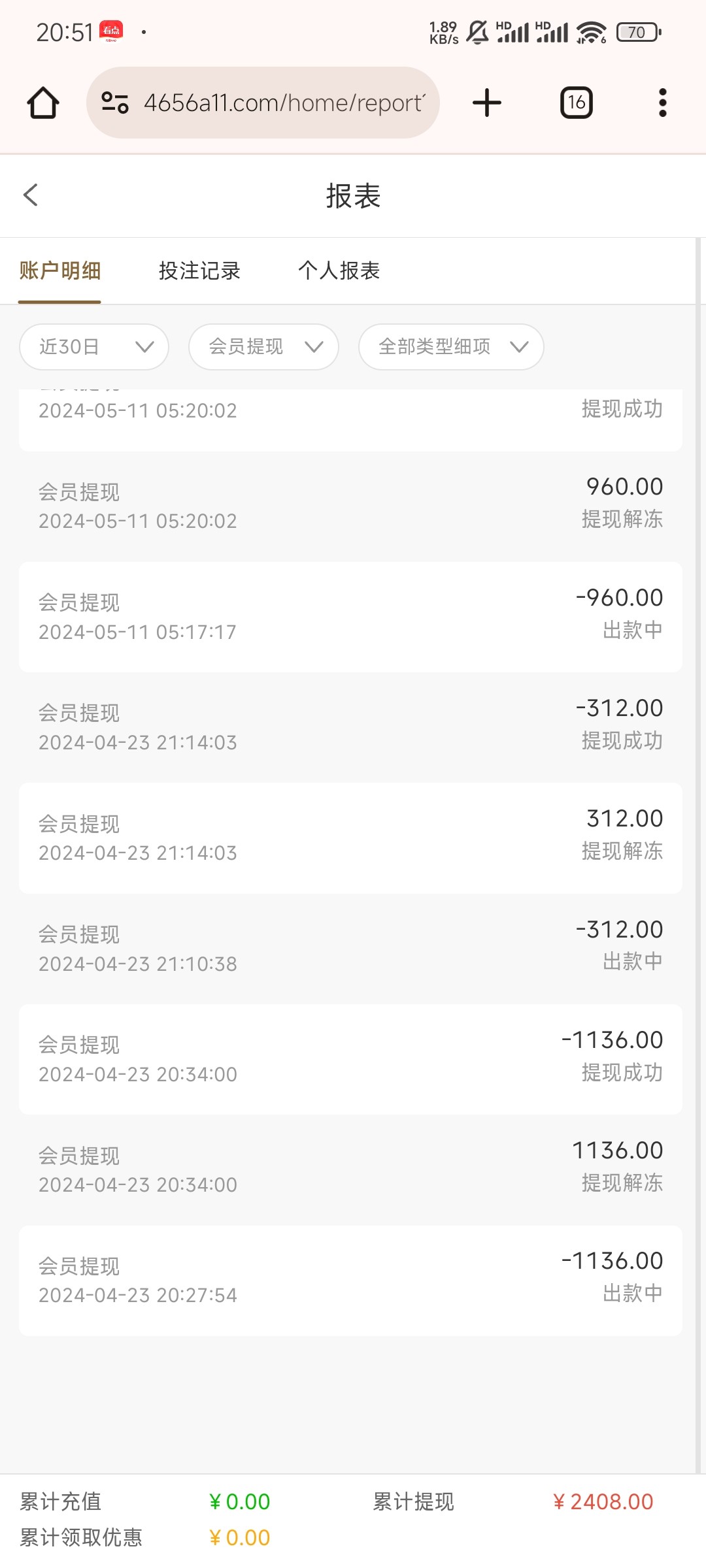Open a new browser tab
This screenshot has width=706, height=1568.
[487, 103]
